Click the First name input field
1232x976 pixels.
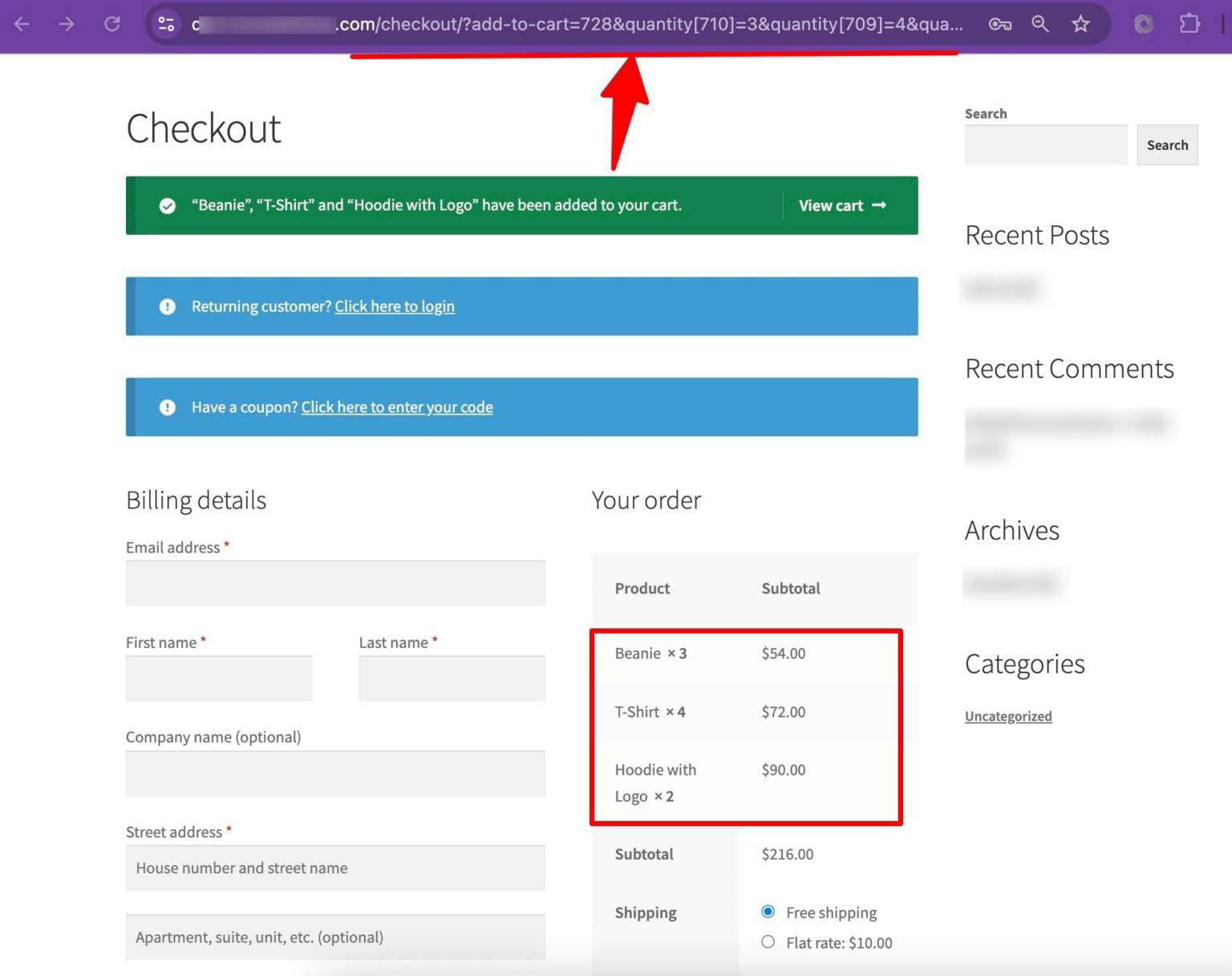(218, 678)
